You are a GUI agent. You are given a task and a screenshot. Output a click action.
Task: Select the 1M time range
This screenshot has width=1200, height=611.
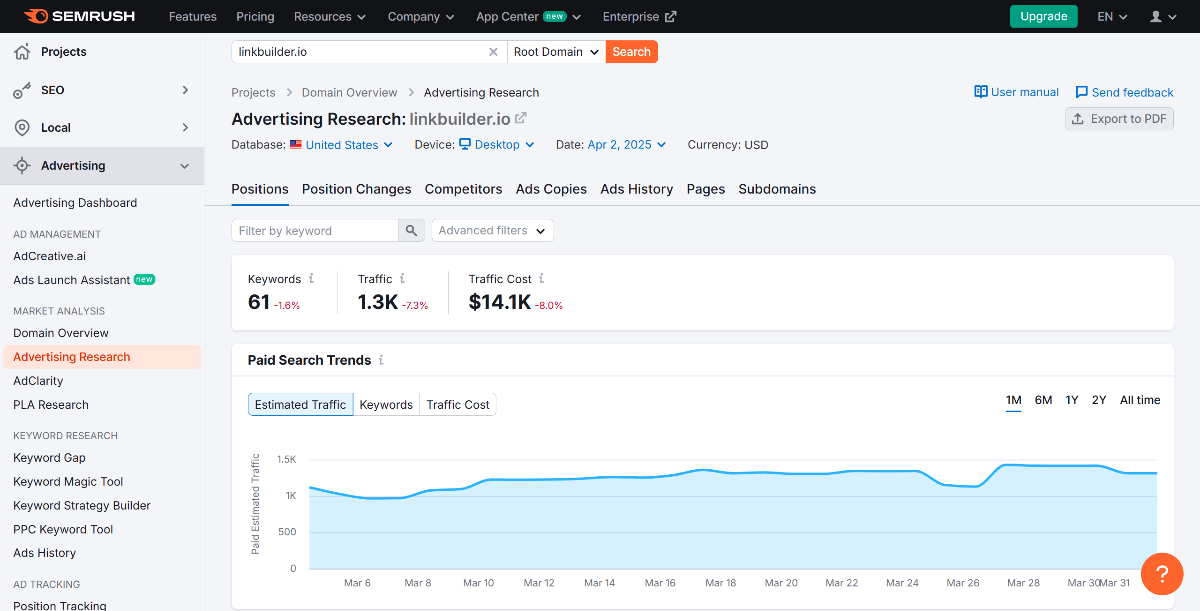tap(1013, 400)
